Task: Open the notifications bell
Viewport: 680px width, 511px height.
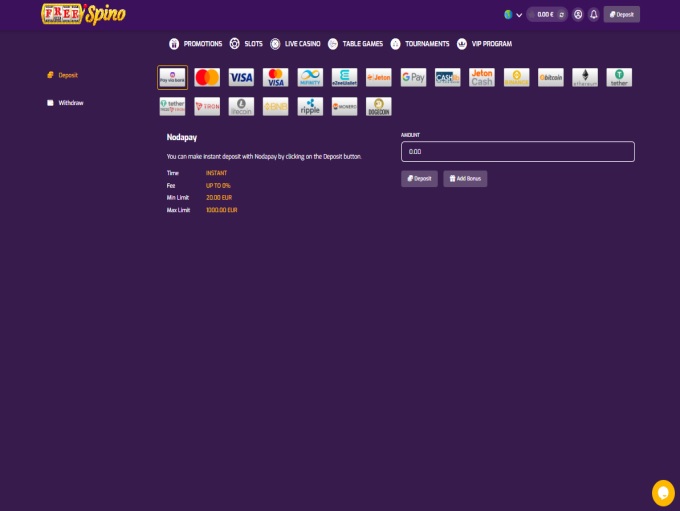Action: [594, 15]
